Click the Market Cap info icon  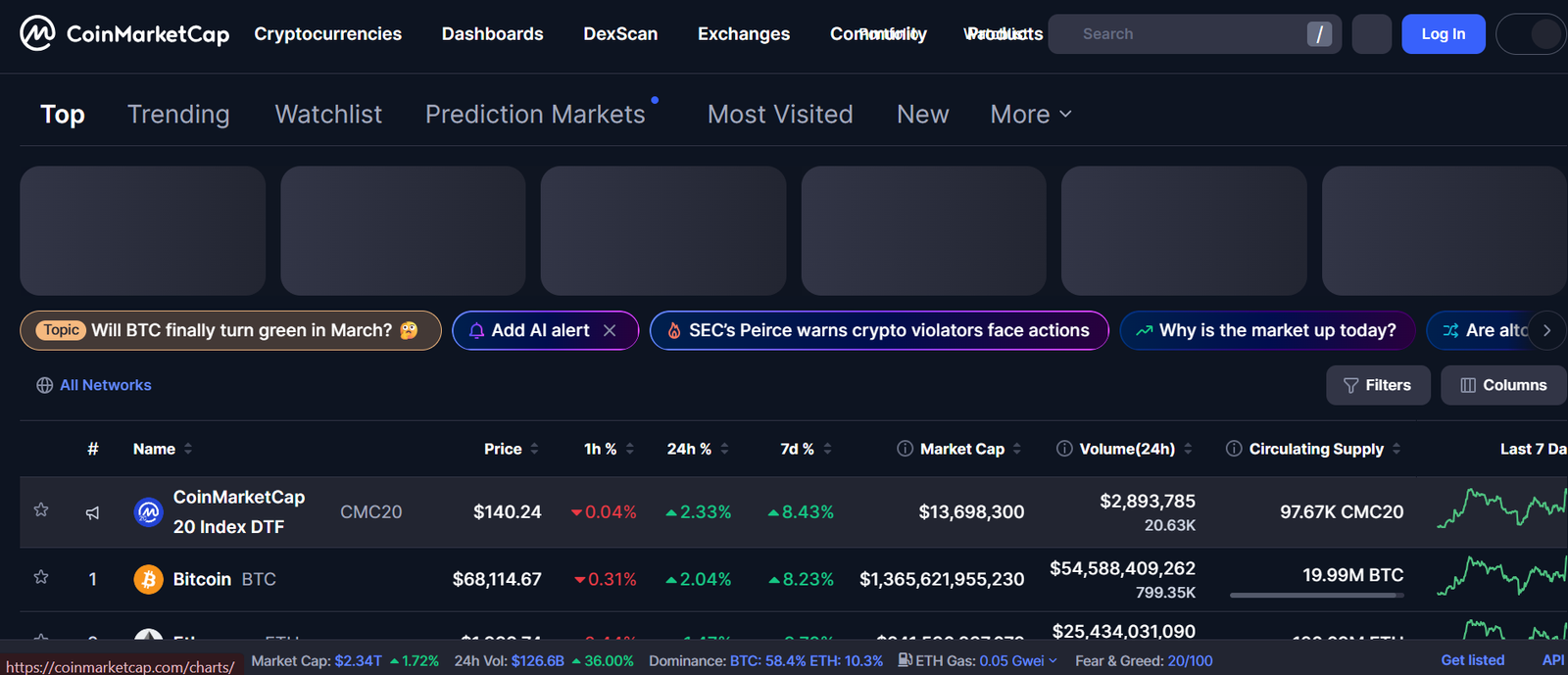pos(905,449)
